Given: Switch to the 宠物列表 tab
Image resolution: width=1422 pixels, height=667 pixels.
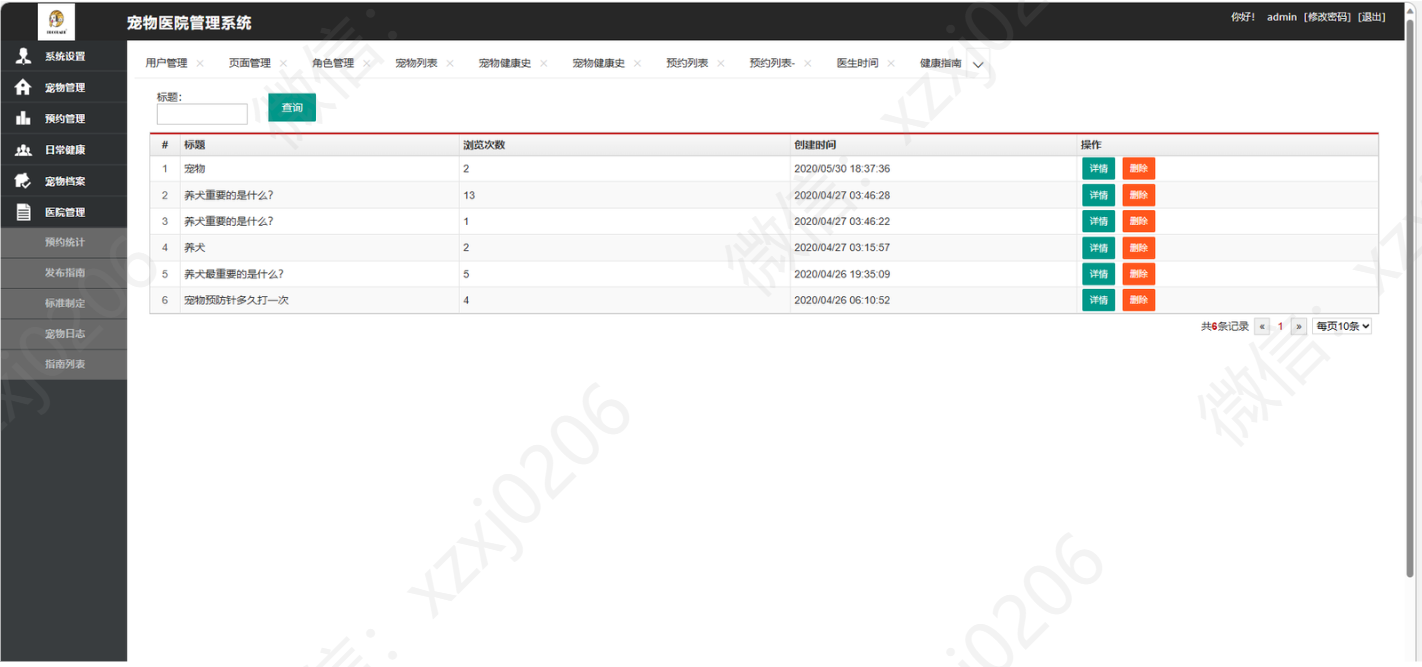Looking at the screenshot, I should [416, 63].
